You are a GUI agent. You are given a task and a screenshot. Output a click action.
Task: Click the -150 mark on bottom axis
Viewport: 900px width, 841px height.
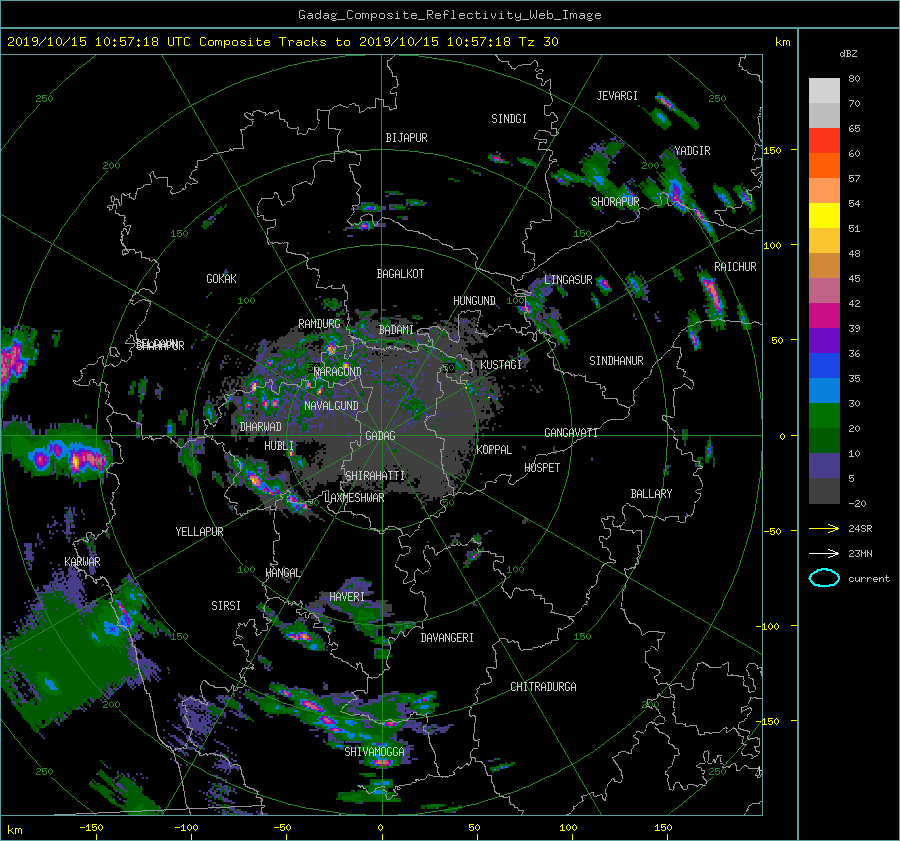pos(91,827)
